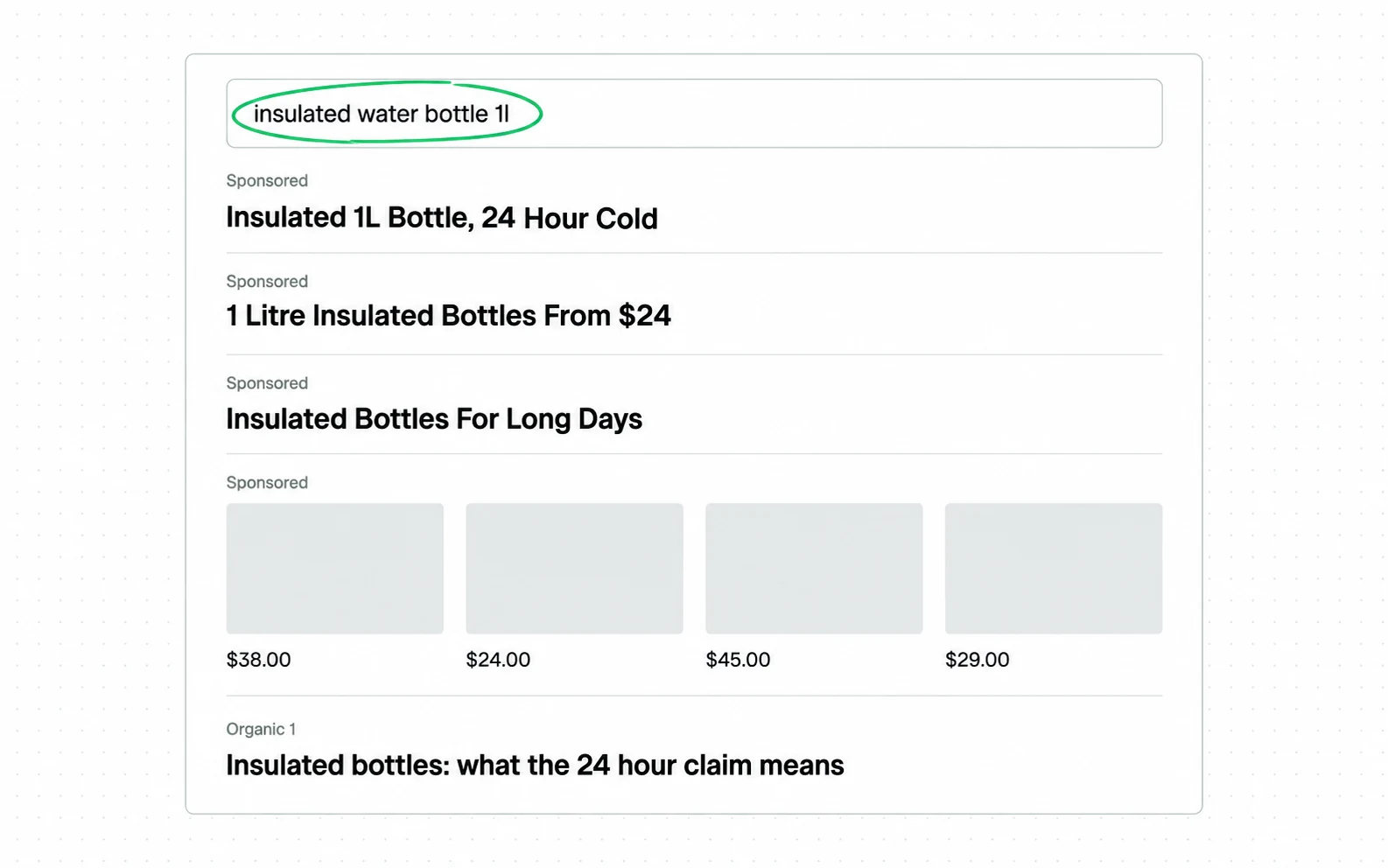Click 'Sponsored' label above 'For Long Days' ad
This screenshot has width=1388, height=868.
click(x=267, y=383)
